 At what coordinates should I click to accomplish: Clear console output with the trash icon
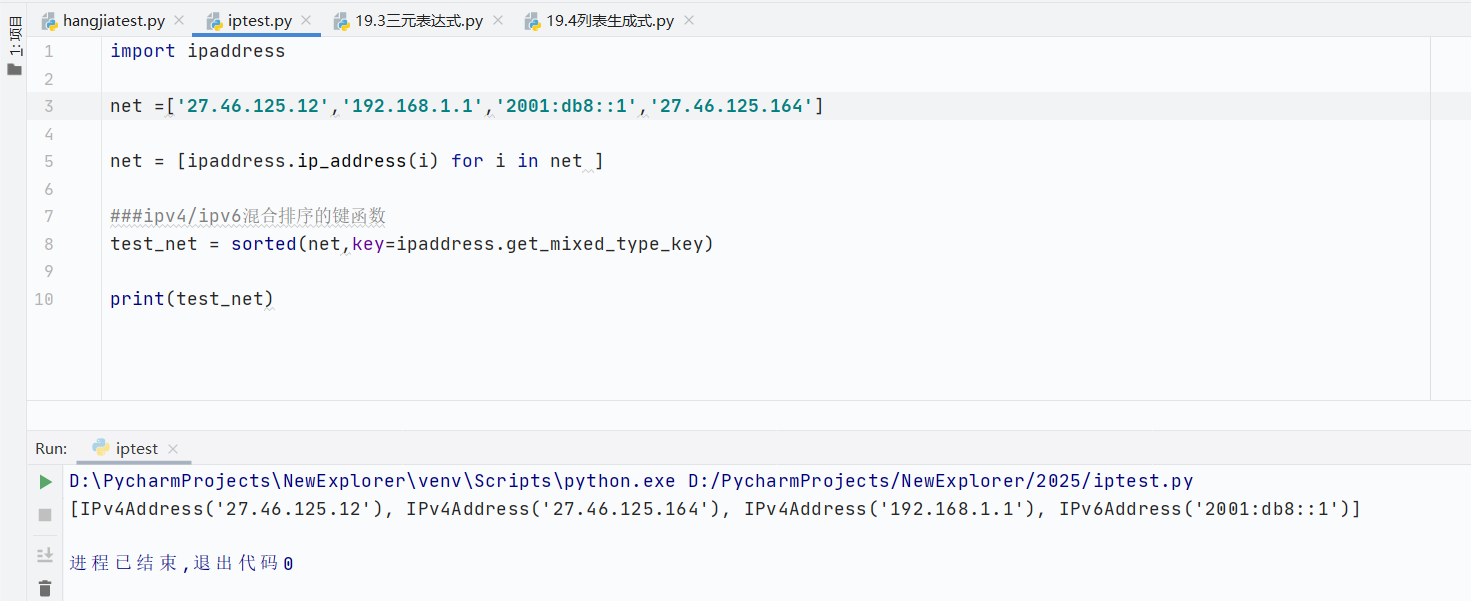tap(45, 589)
